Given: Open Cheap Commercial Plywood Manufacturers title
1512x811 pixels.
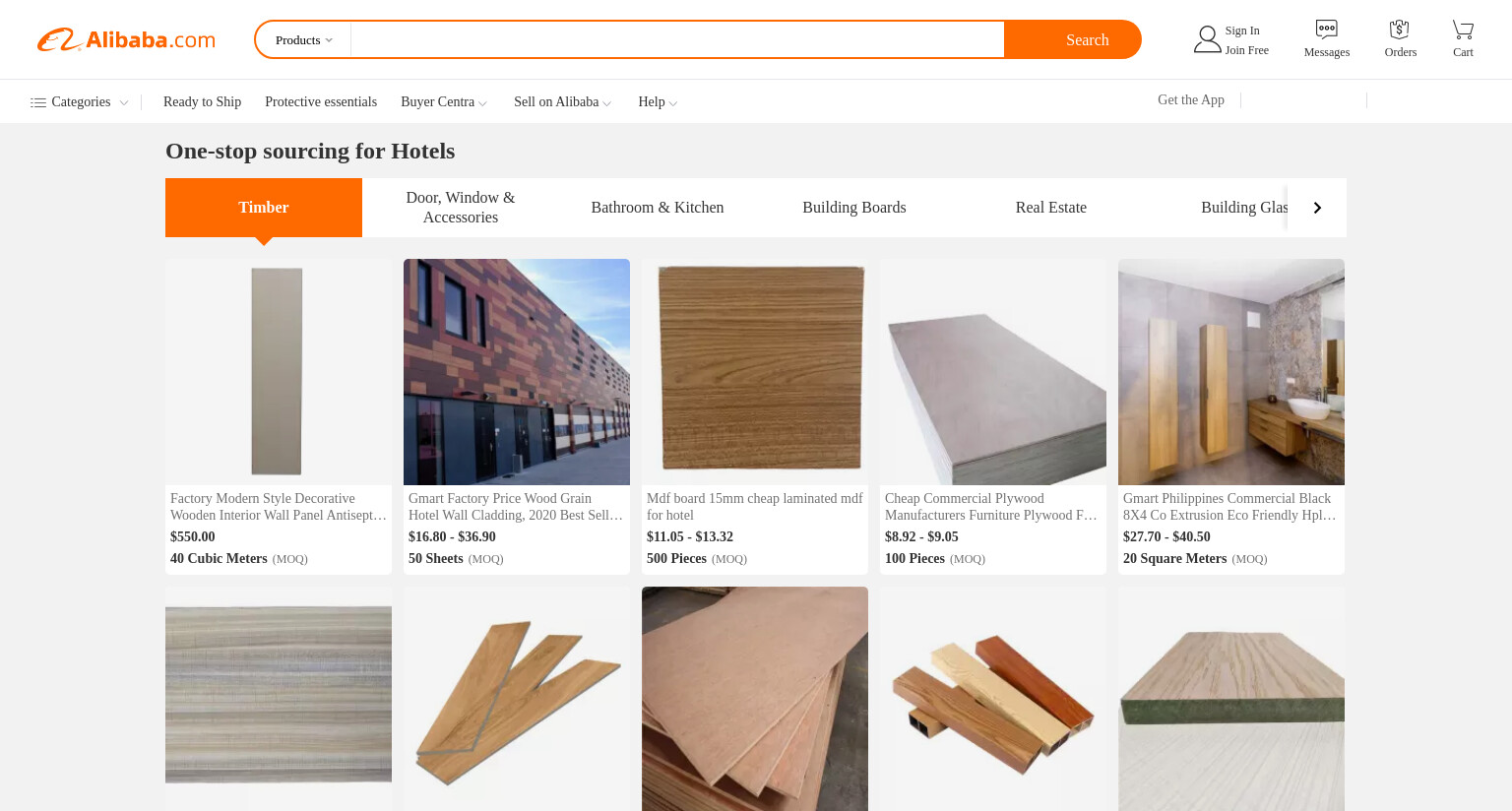Looking at the screenshot, I should (993, 507).
